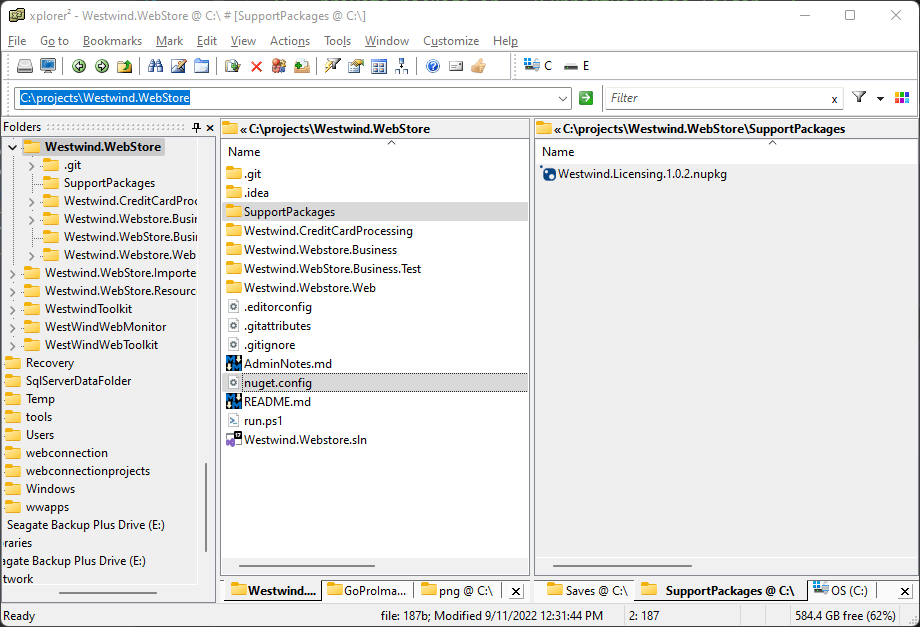The height and width of the screenshot is (627, 920).
Task: Go forward with the green right arrow
Action: [x=102, y=66]
